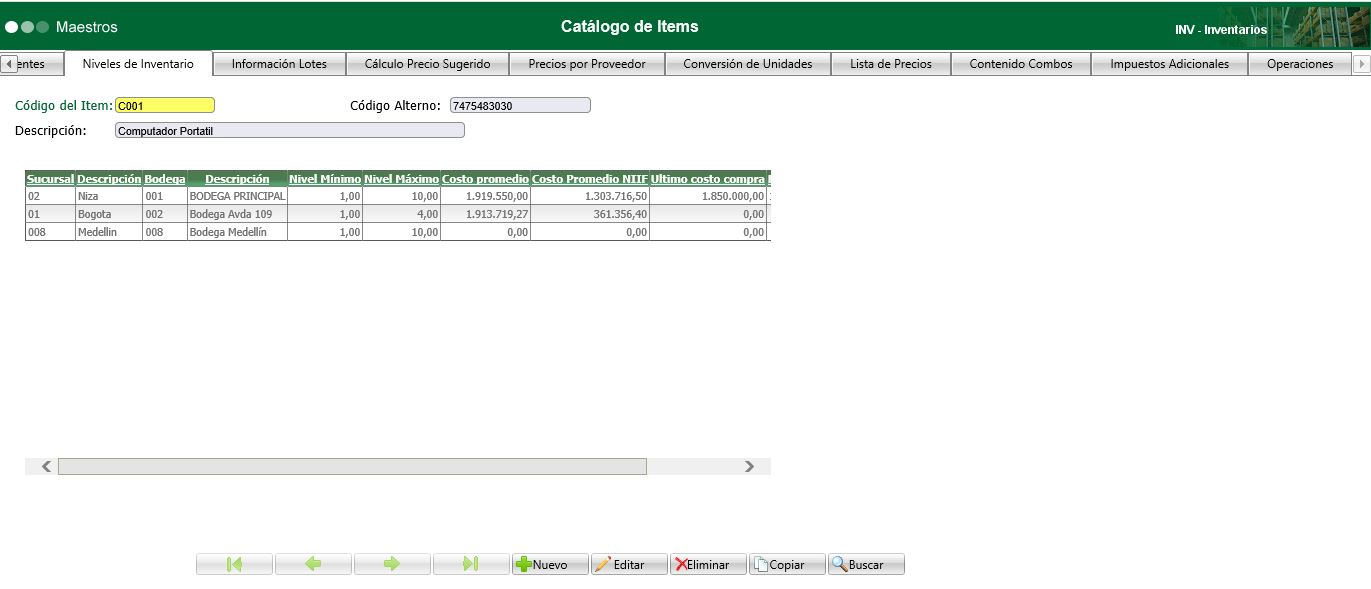Sort by Nivel Máximo column header
1371x589 pixels.
click(401, 179)
